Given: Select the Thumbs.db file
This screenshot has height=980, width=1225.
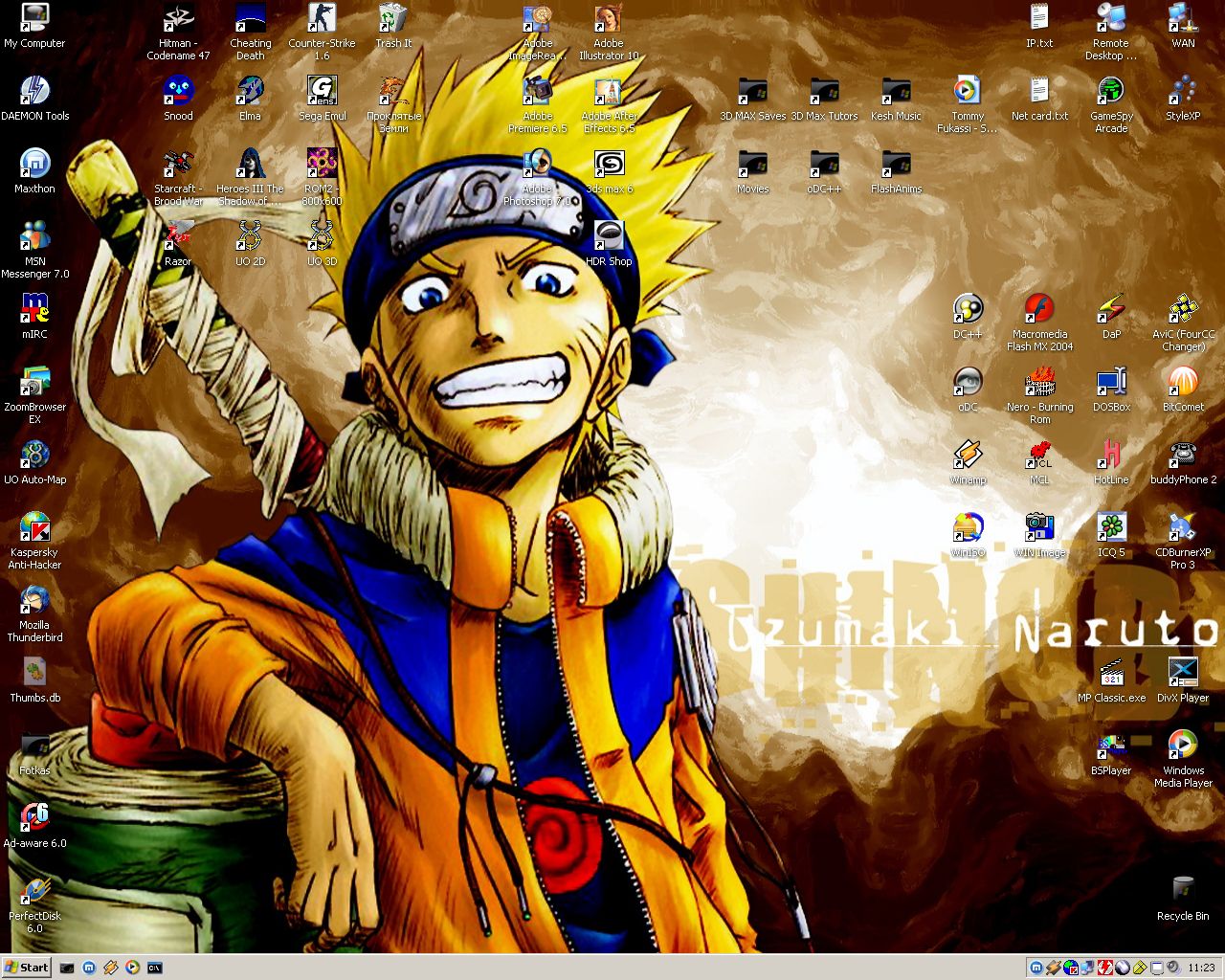Looking at the screenshot, I should (34, 680).
